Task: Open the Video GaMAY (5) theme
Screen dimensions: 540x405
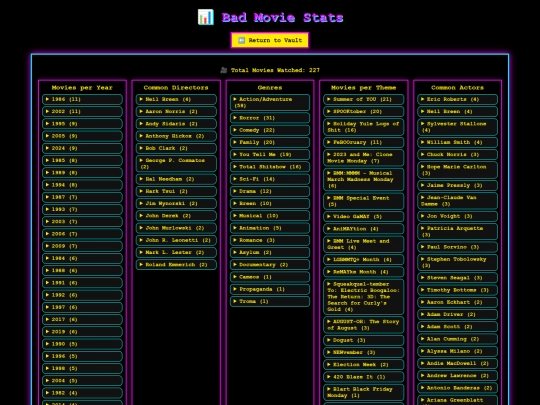Action: [x=364, y=217]
